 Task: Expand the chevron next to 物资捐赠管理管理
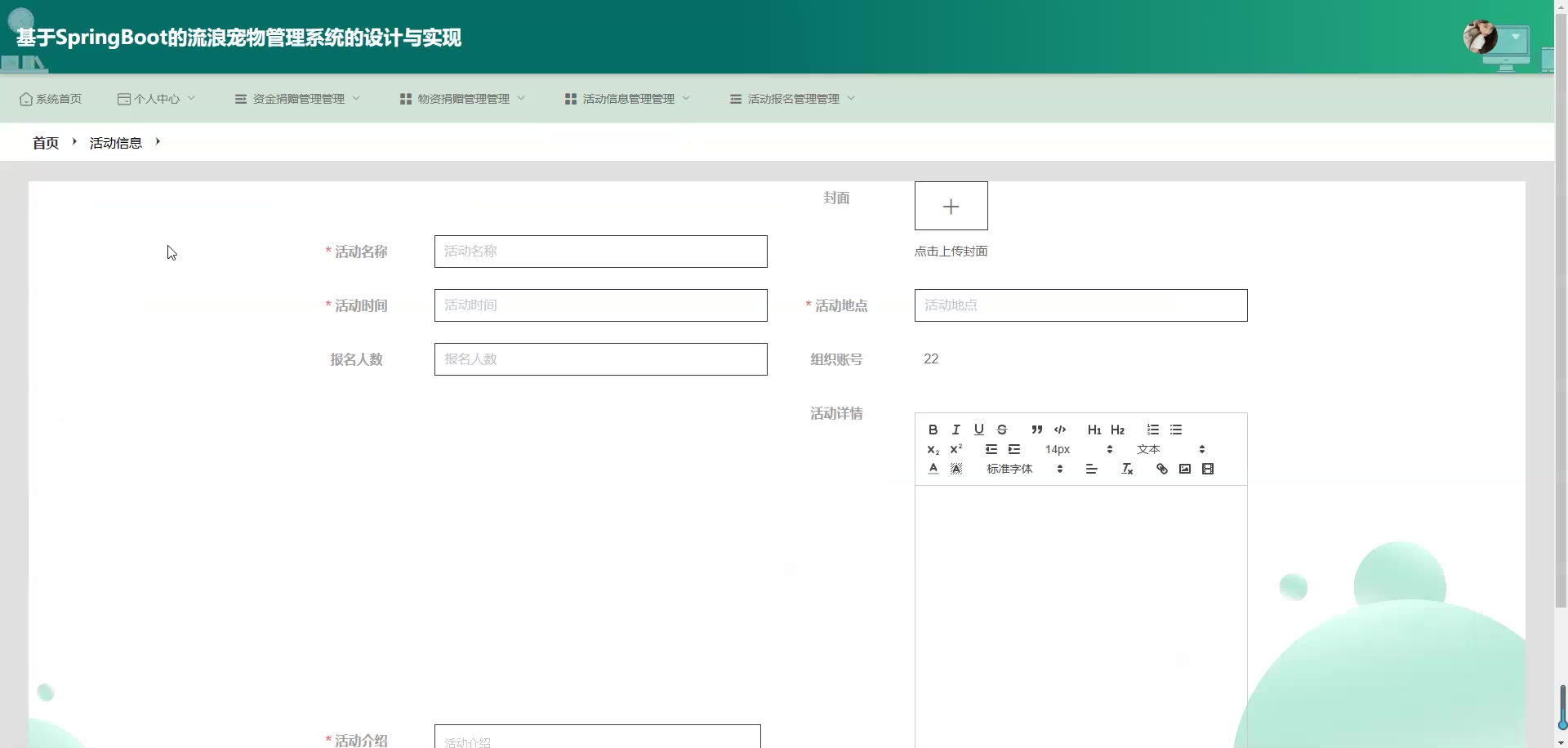click(x=521, y=98)
